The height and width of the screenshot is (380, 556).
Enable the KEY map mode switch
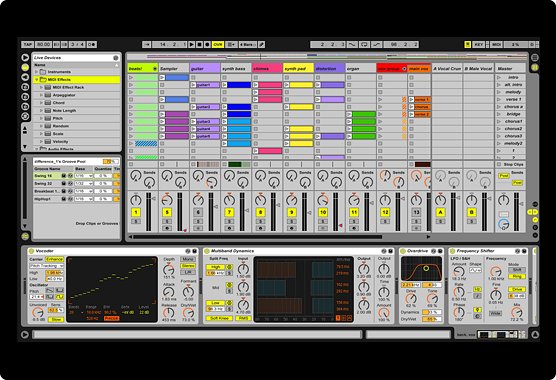479,45
